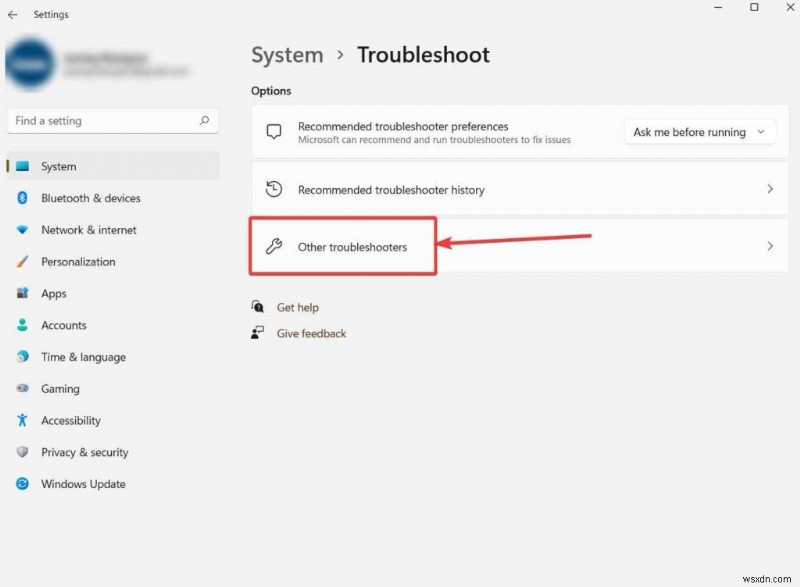Click the wrench icon beside Other troubleshooters
The image size is (800, 587).
tap(273, 245)
